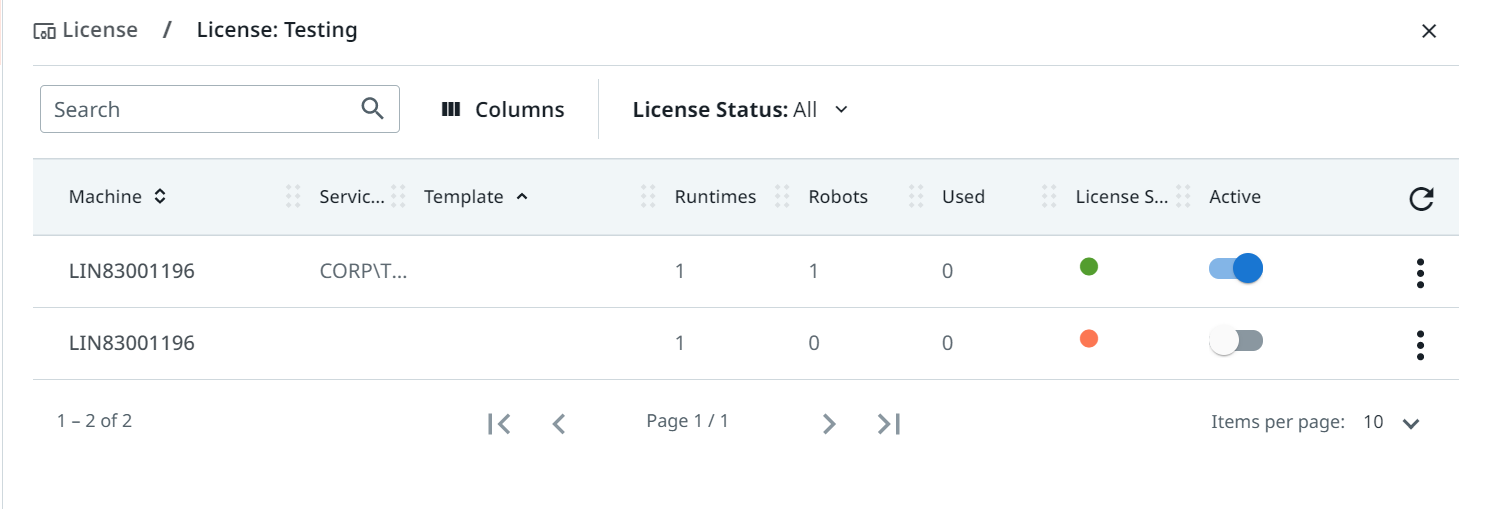
Task: Go to the first page
Action: 499,424
